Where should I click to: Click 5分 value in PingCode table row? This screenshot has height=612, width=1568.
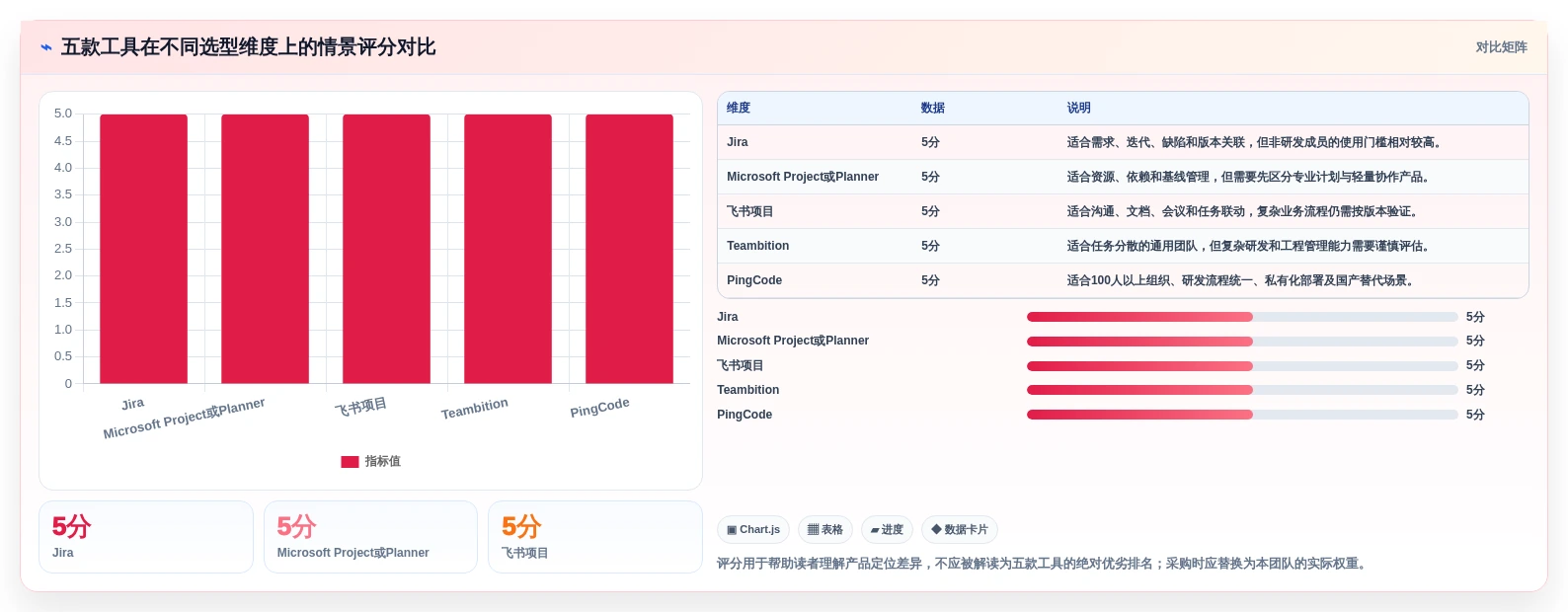pos(930,280)
